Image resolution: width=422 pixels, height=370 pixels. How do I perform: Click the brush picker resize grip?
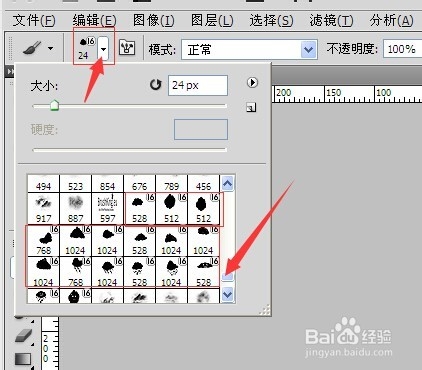click(x=265, y=310)
